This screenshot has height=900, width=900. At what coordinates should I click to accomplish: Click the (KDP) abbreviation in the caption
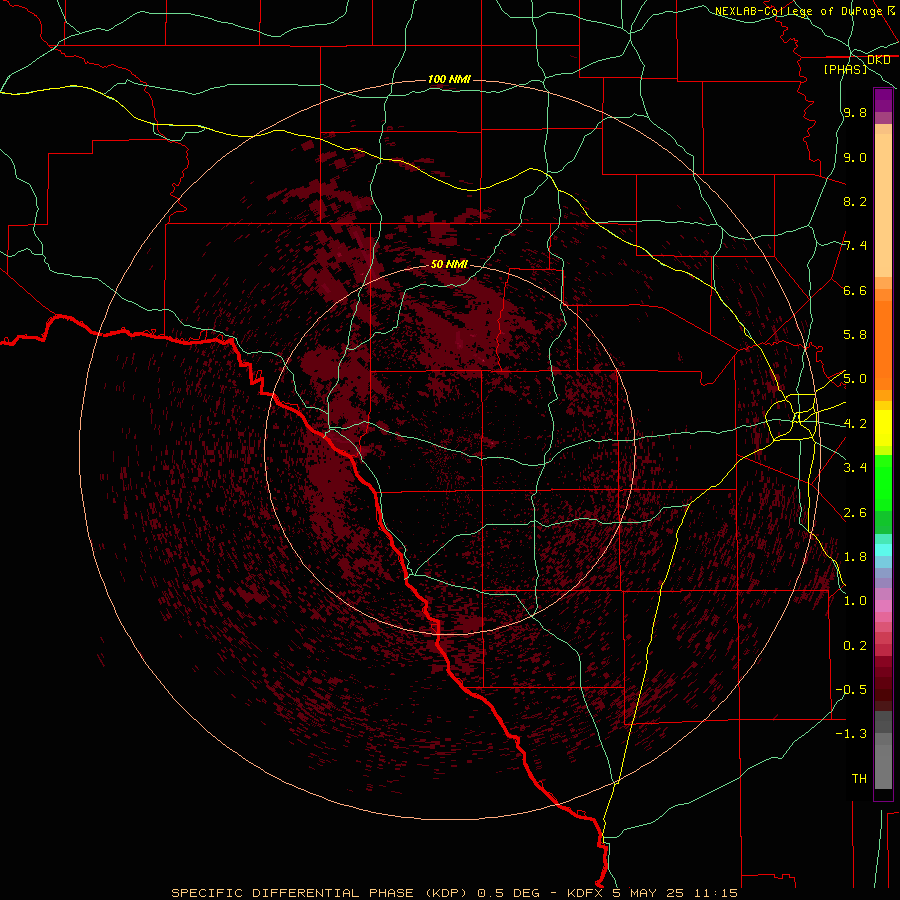click(449, 893)
